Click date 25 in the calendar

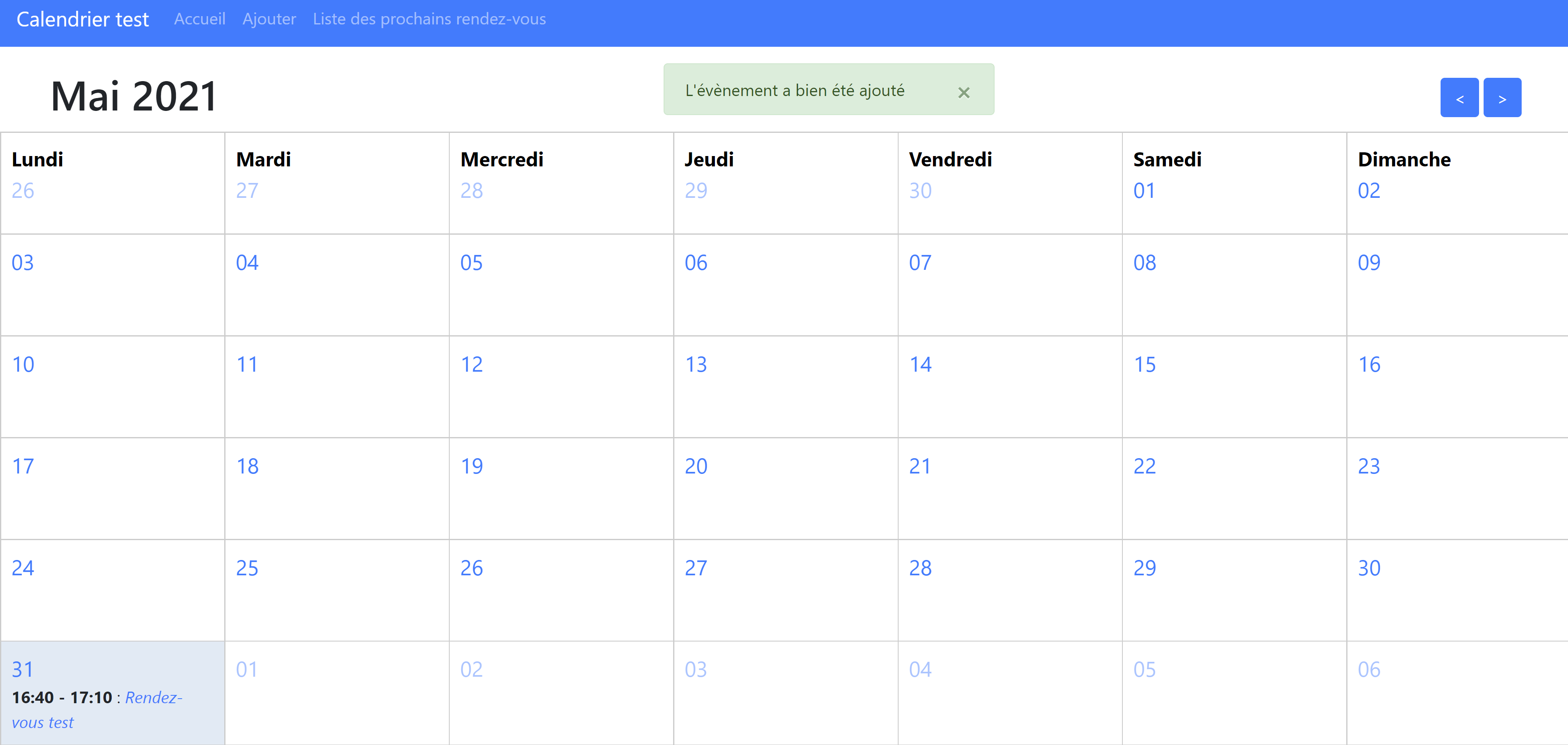(247, 568)
